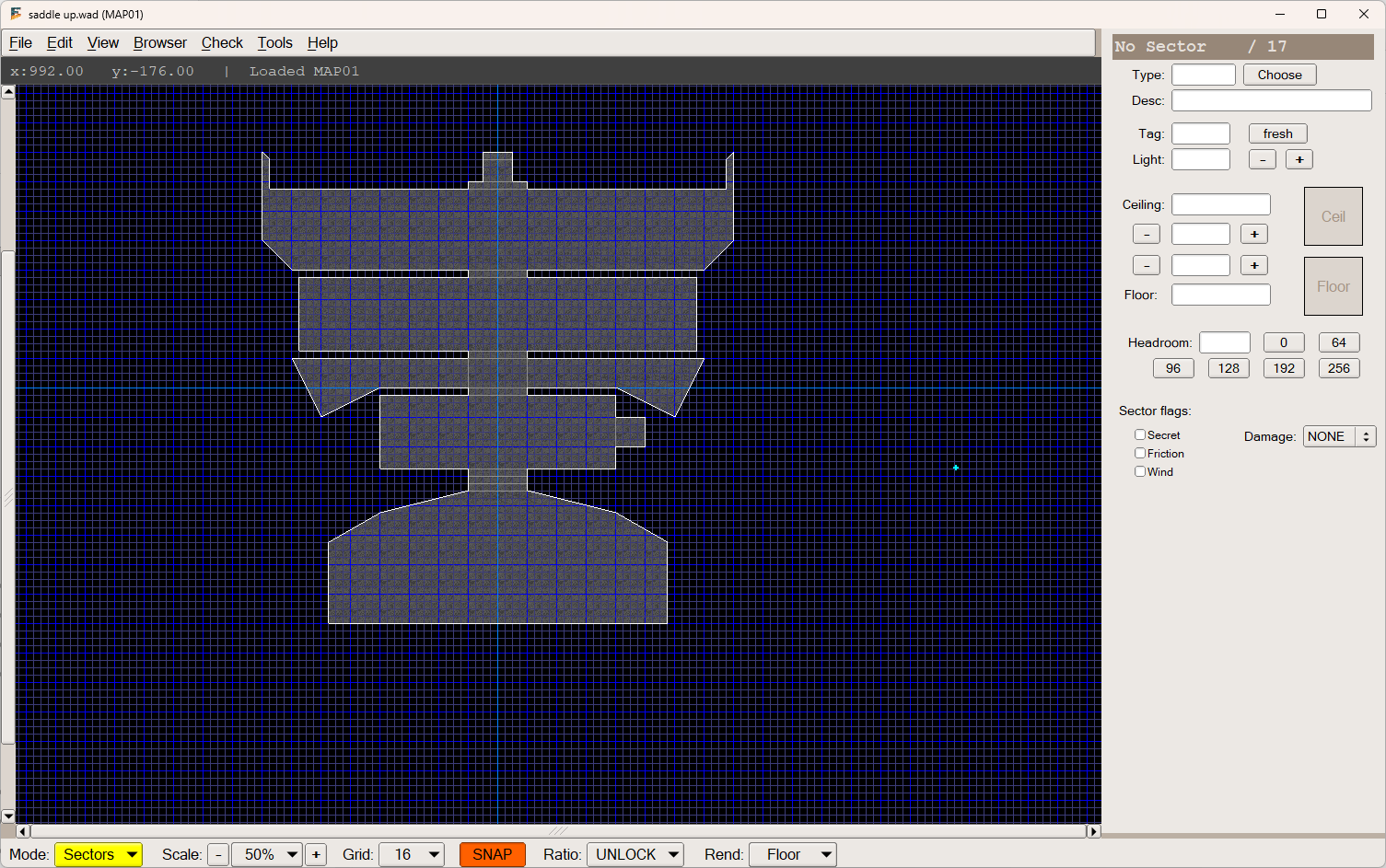
Task: Set headroom to 96
Action: tap(1173, 368)
